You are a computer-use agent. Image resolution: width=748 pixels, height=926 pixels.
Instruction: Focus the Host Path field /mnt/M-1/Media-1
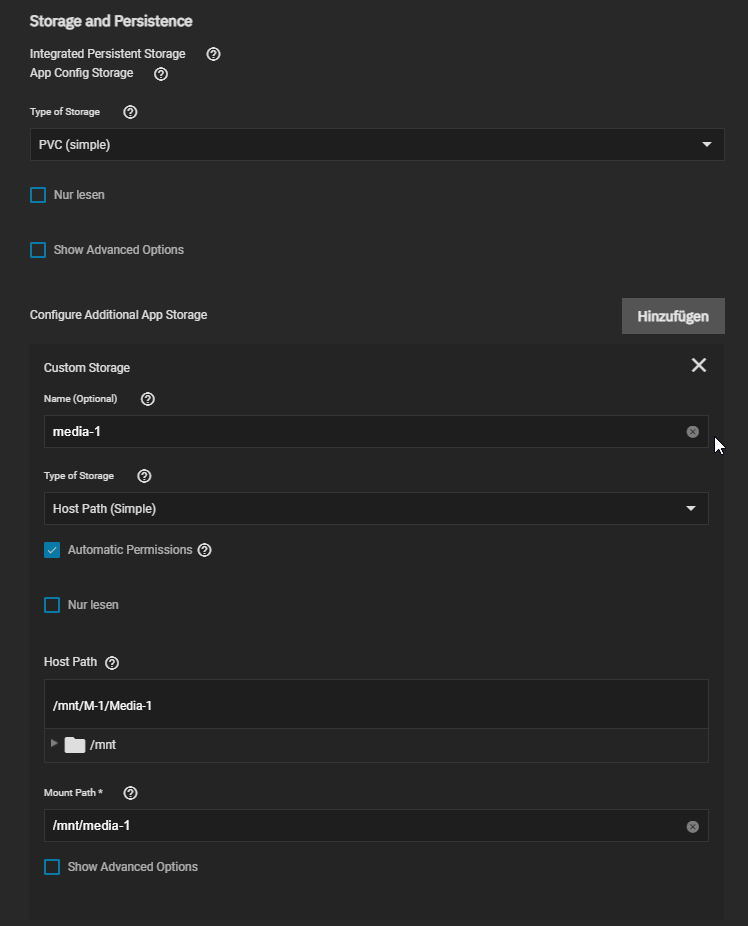[x=376, y=705]
